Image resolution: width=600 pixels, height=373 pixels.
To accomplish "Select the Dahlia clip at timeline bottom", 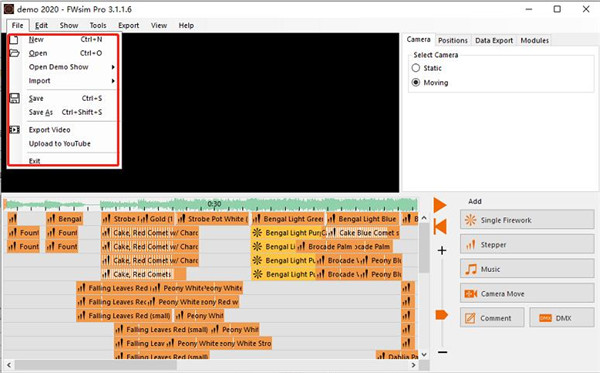I will coord(397,355).
